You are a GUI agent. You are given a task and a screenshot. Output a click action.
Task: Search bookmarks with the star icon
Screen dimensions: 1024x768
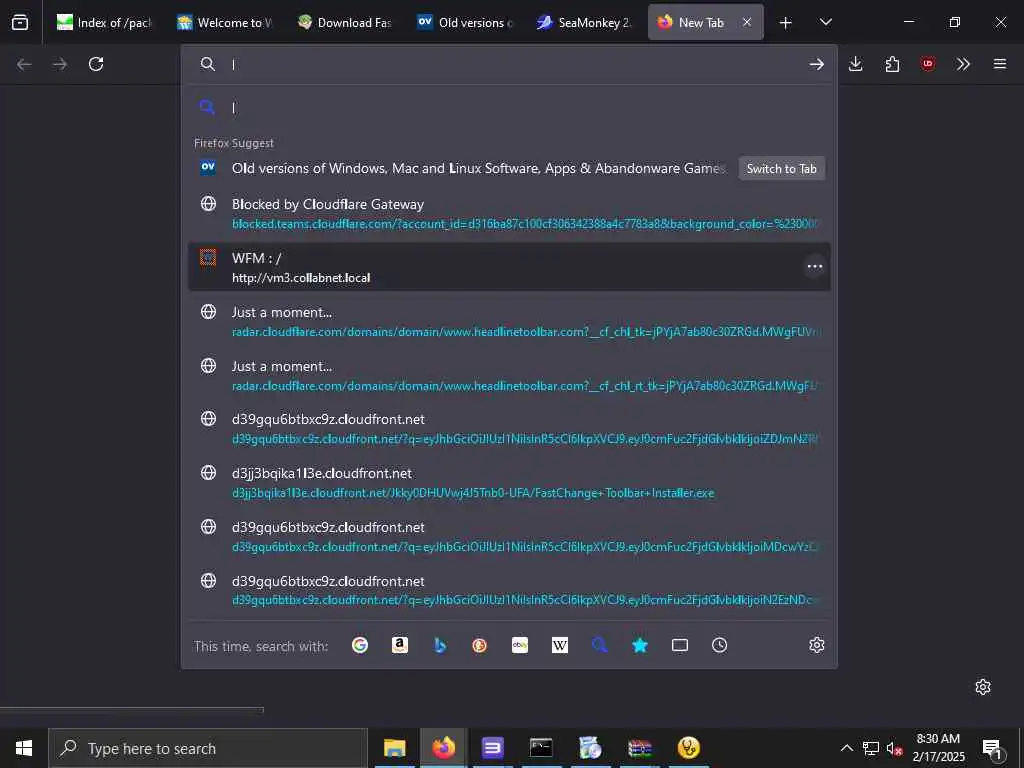click(640, 645)
